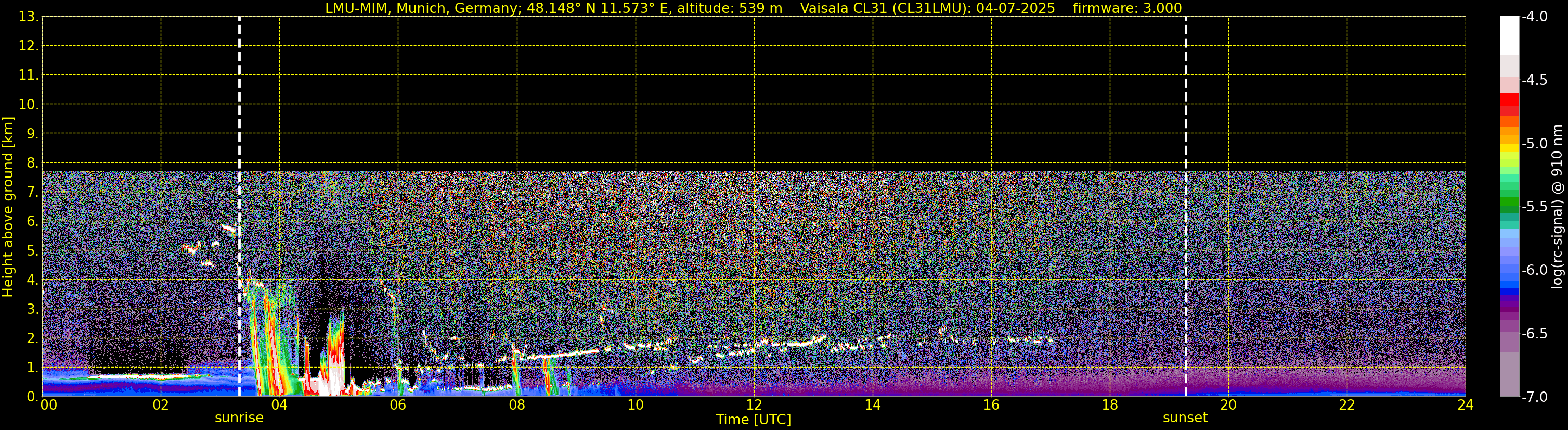This screenshot has width=1568, height=430.
Task: Click the log(rc-signal) @ 910 nm label
Action: (1557, 207)
